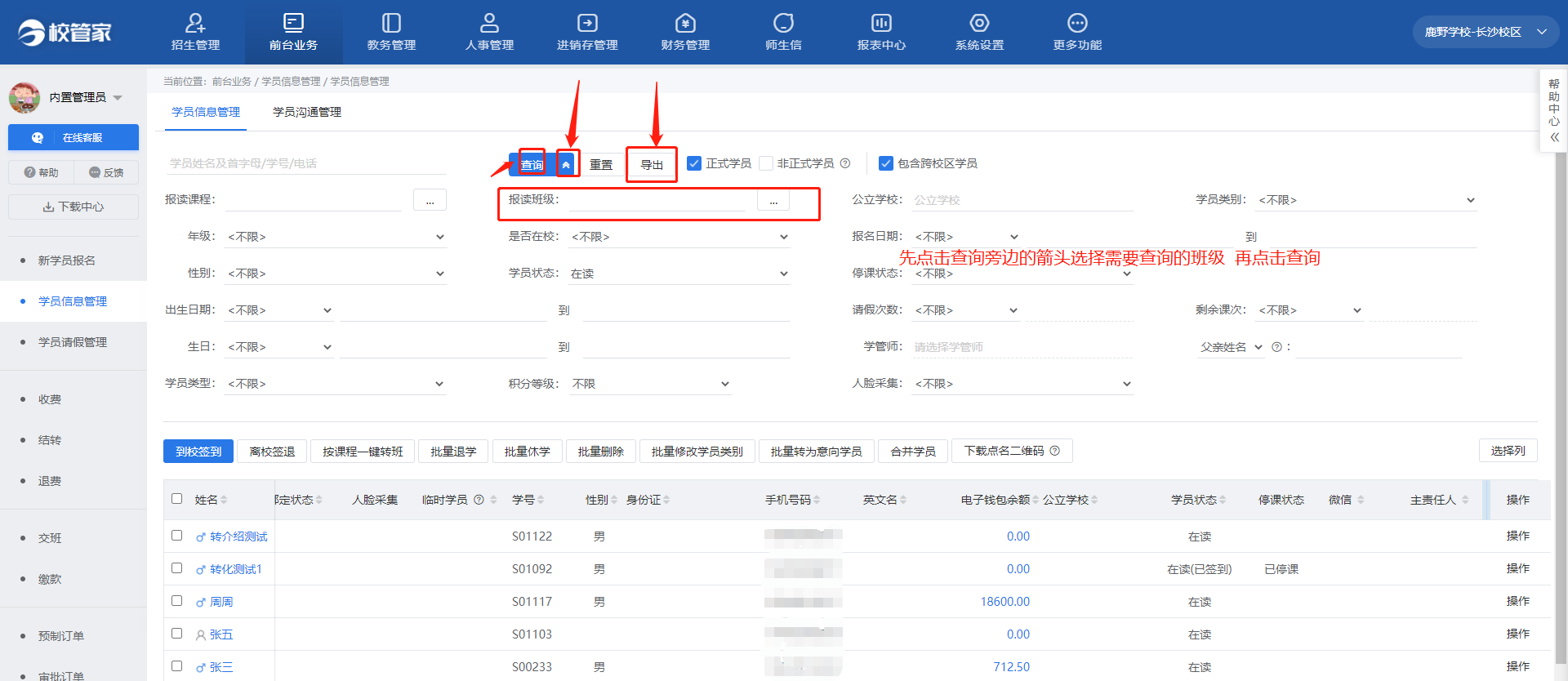
Task: Open 进销存管理 module icon
Action: (587, 23)
